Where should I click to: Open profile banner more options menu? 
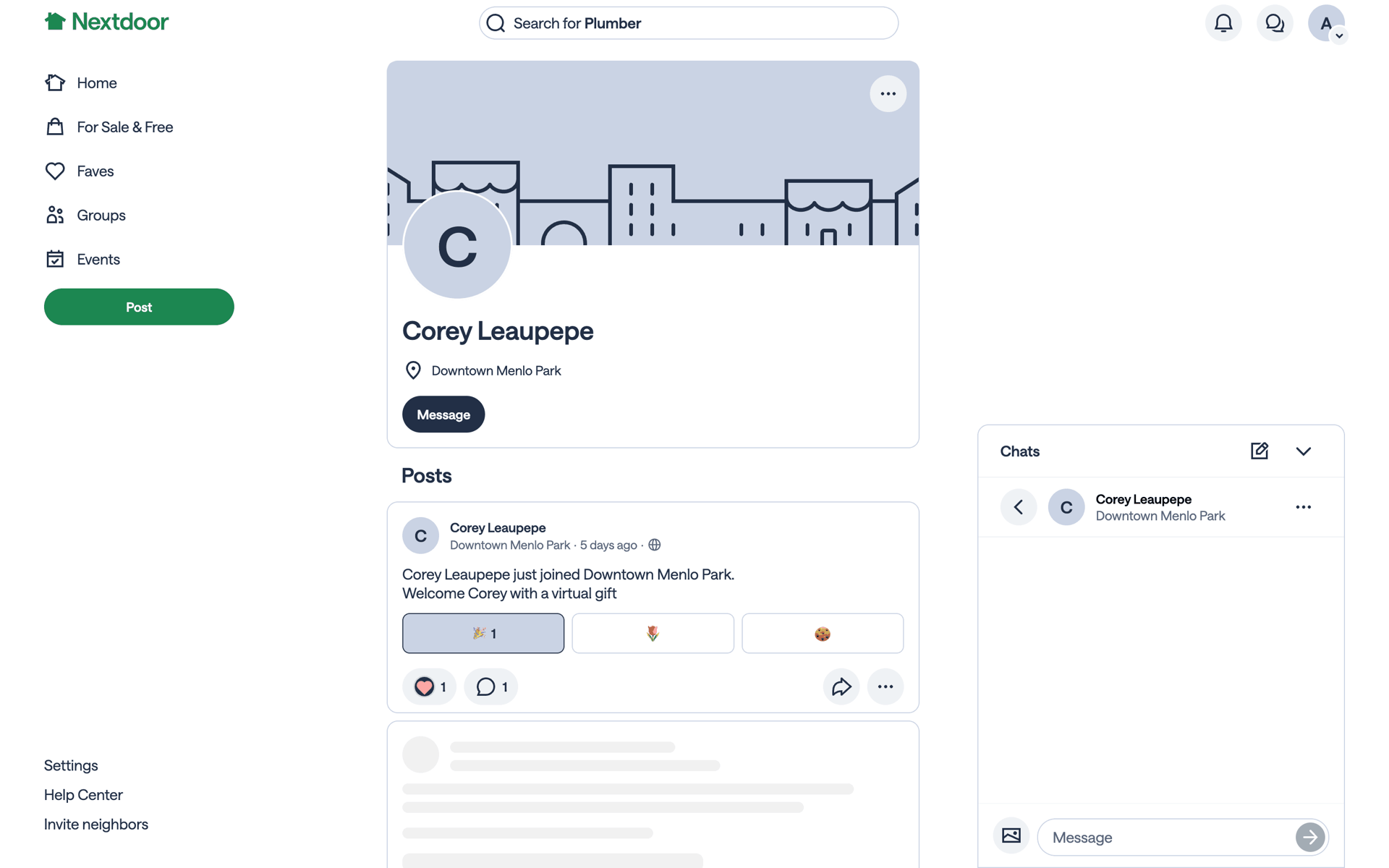(x=888, y=94)
